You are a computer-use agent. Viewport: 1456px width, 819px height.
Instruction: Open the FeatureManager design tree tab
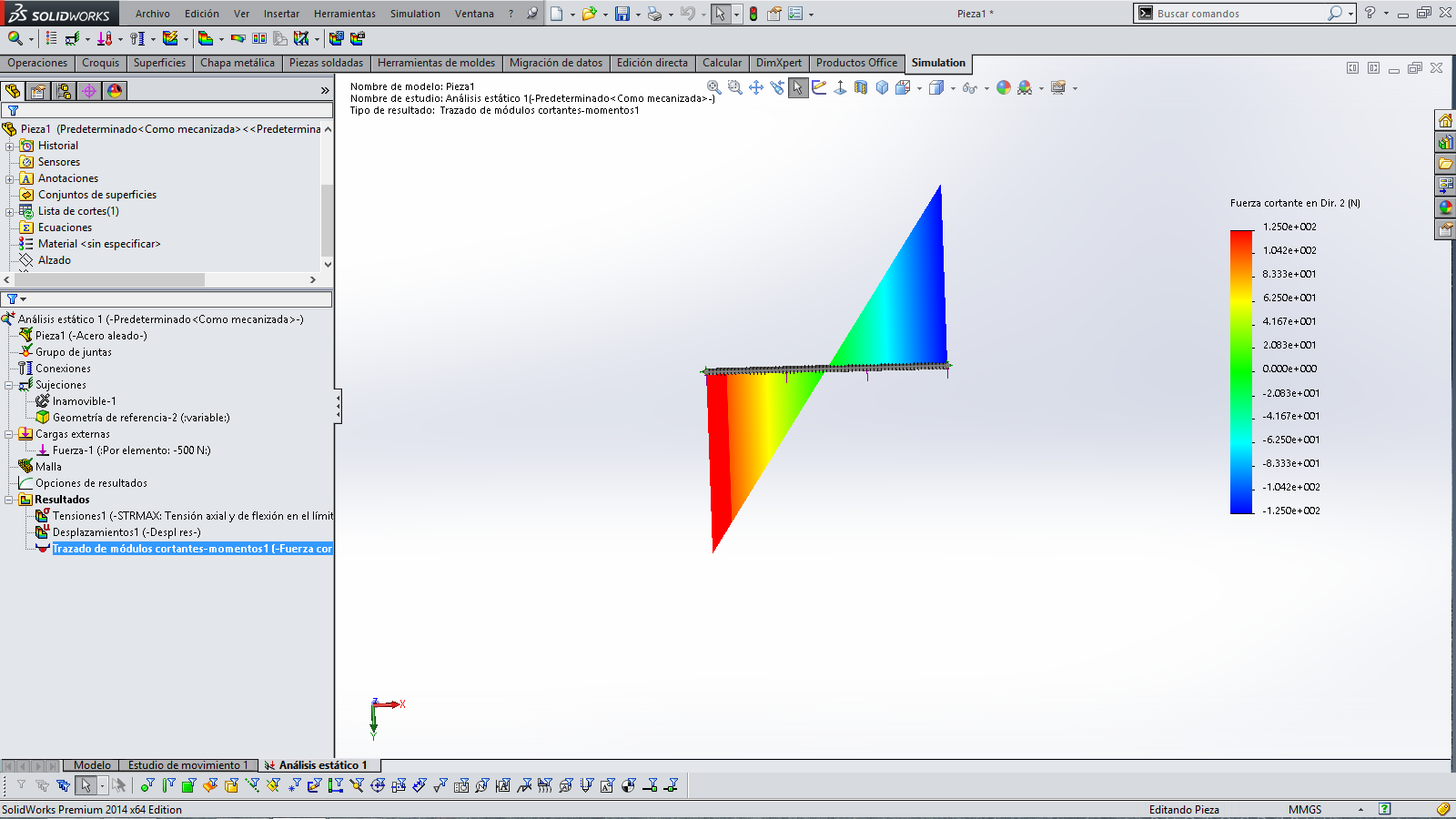click(13, 91)
